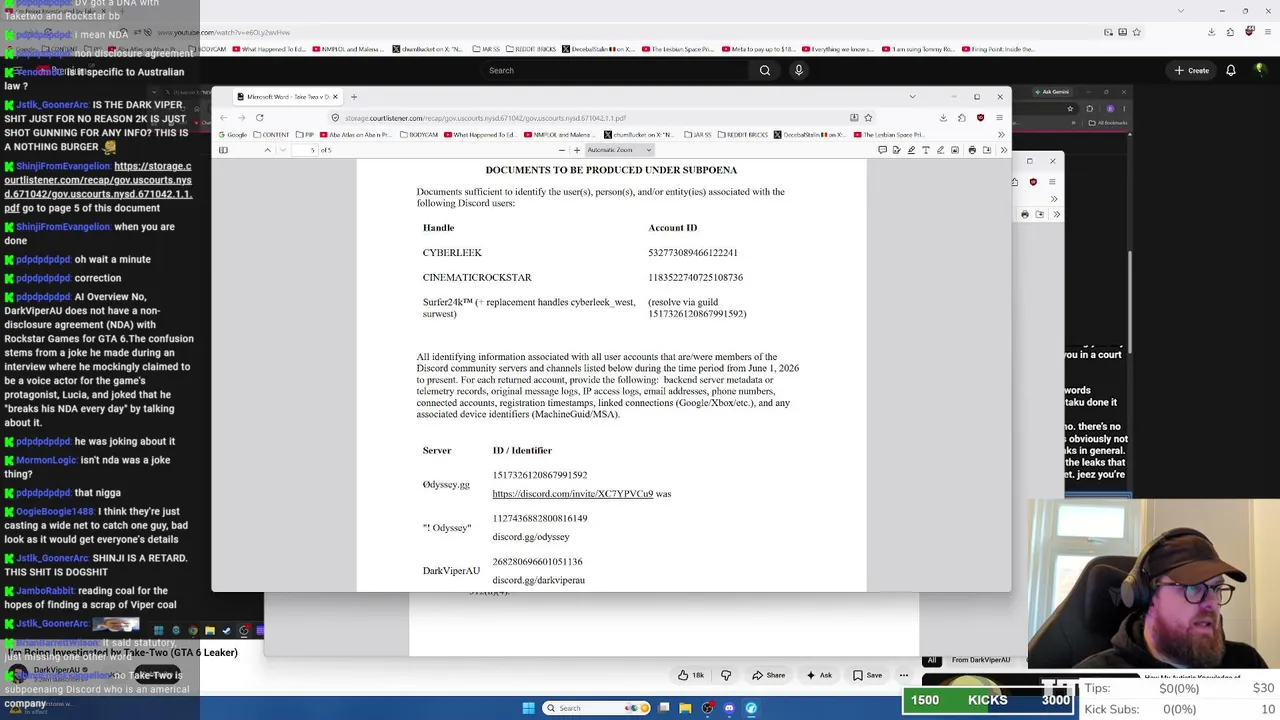Click the YouTube search magnifier button
The width and height of the screenshot is (1280, 720).
tap(765, 70)
